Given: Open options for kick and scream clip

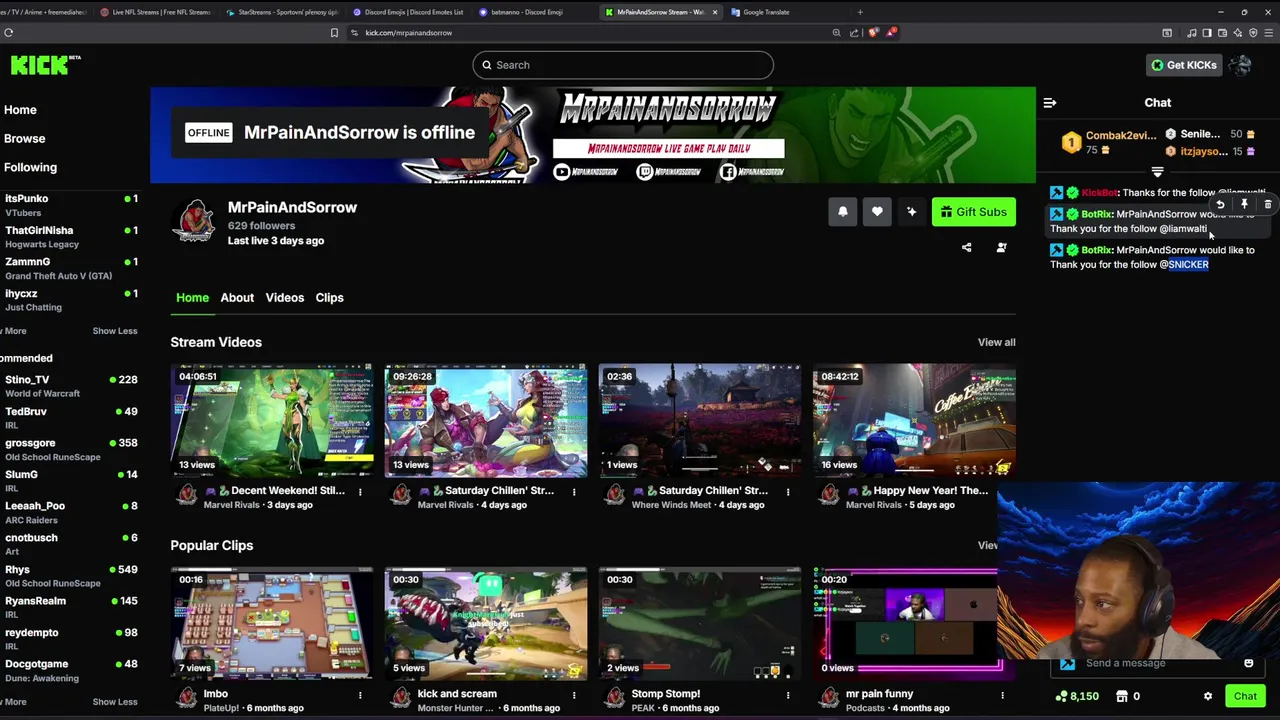Looking at the screenshot, I should tap(574, 694).
